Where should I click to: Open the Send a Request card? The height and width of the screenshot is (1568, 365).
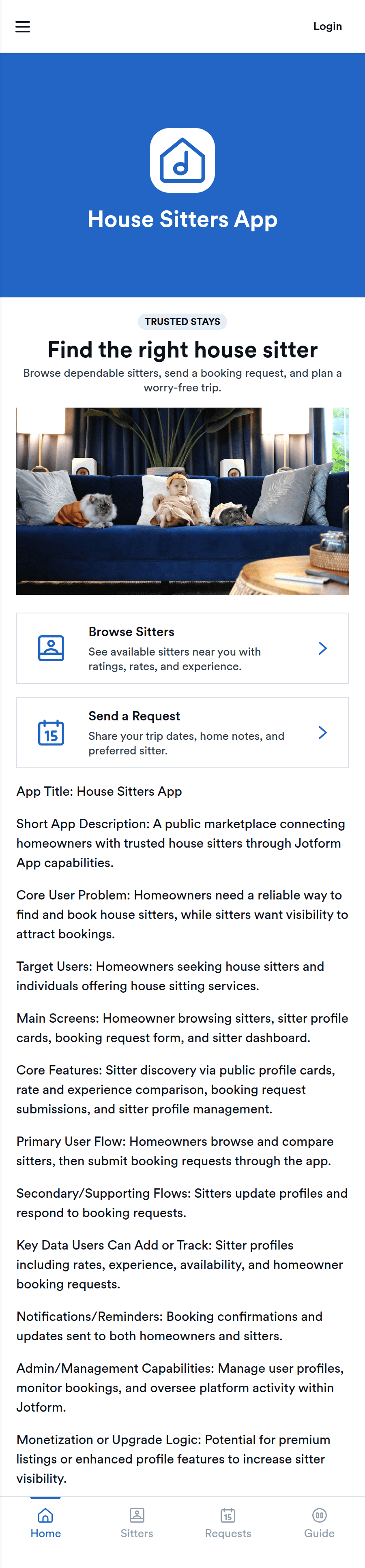pyautogui.click(x=182, y=732)
